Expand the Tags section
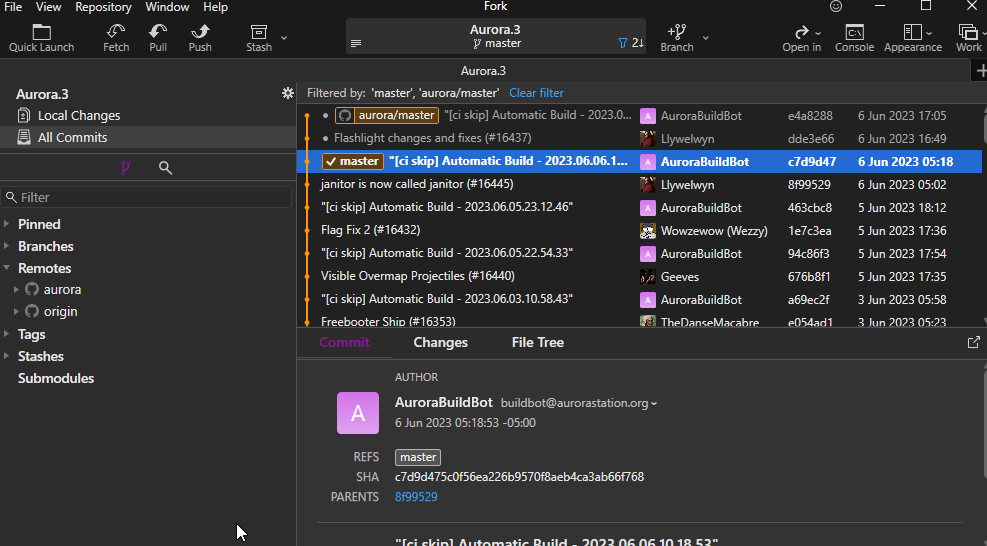 pyautogui.click(x=6, y=334)
